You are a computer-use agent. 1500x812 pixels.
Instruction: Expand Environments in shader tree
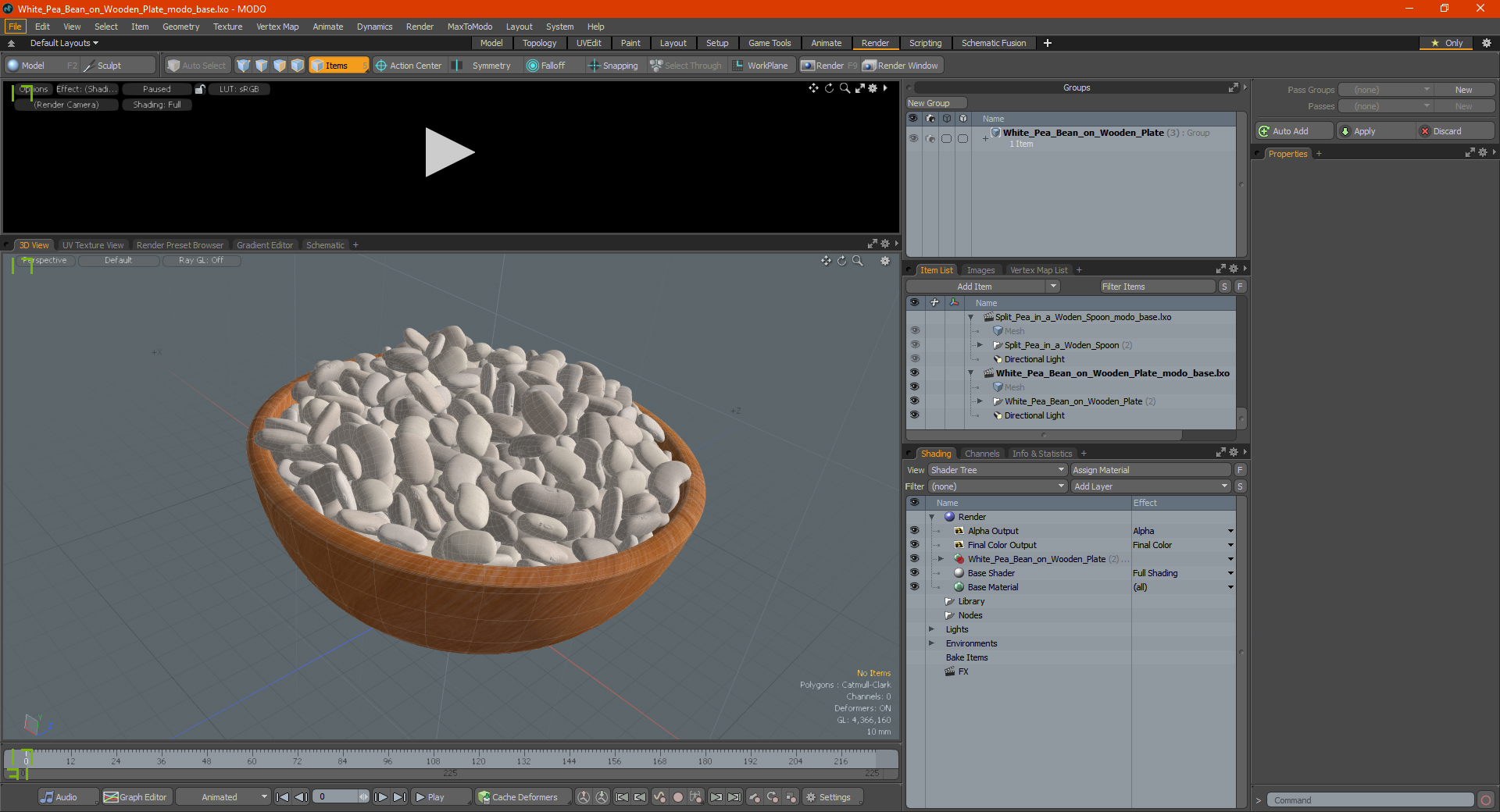tap(931, 643)
